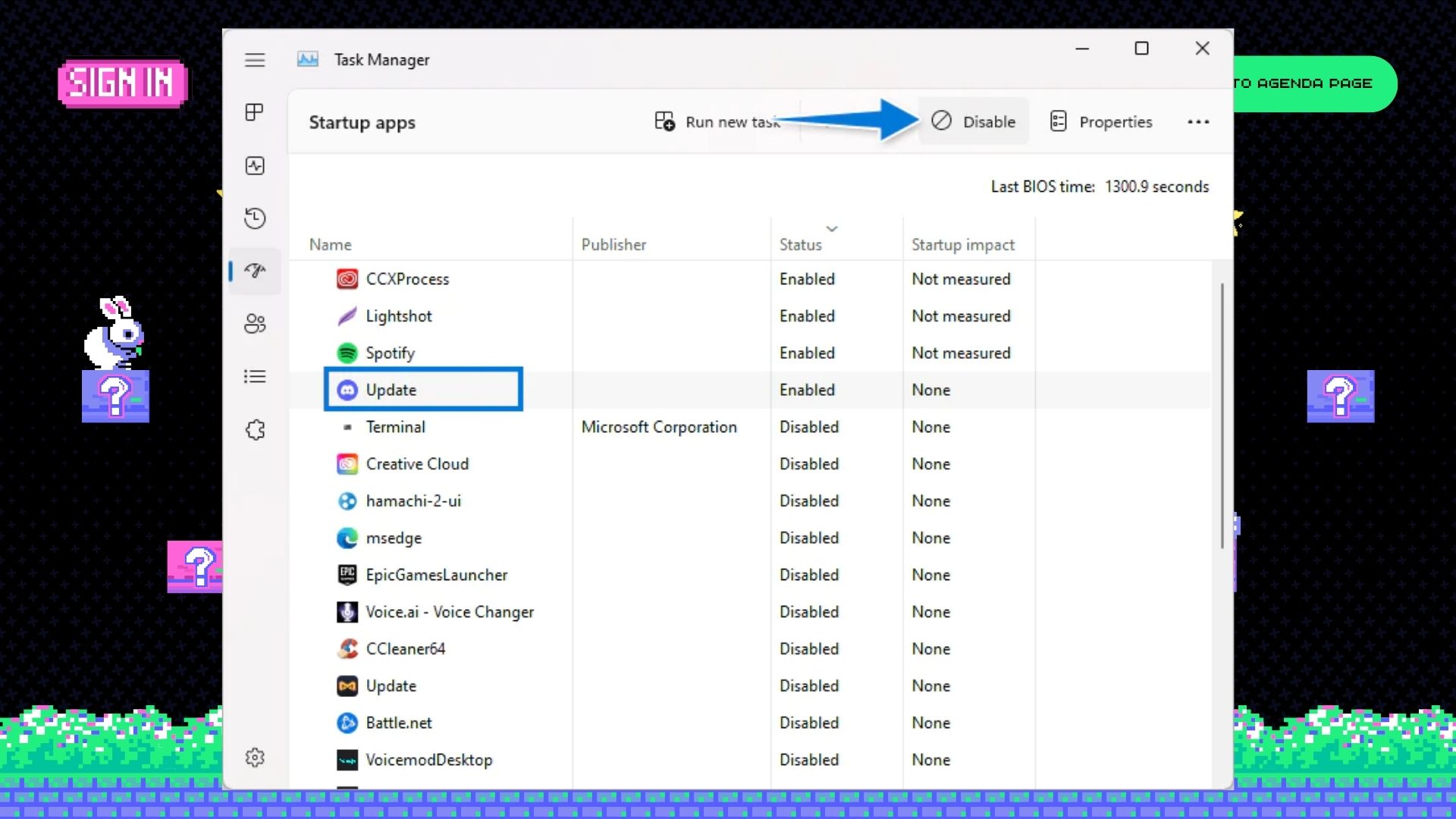
Task: Select the Lightshot row name
Action: 399,316
